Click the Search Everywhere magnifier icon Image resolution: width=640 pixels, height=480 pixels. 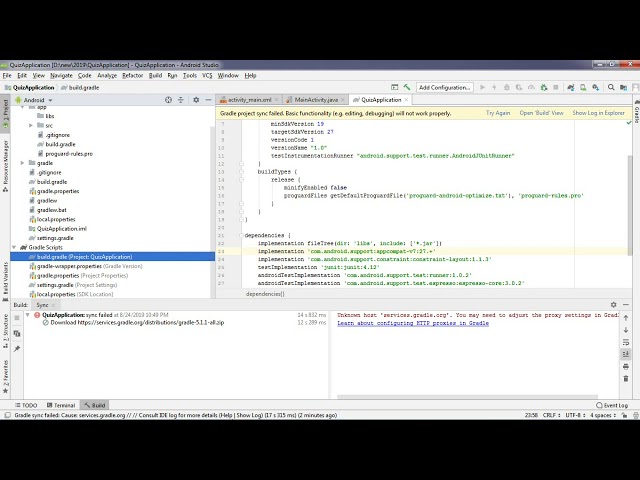tap(611, 87)
